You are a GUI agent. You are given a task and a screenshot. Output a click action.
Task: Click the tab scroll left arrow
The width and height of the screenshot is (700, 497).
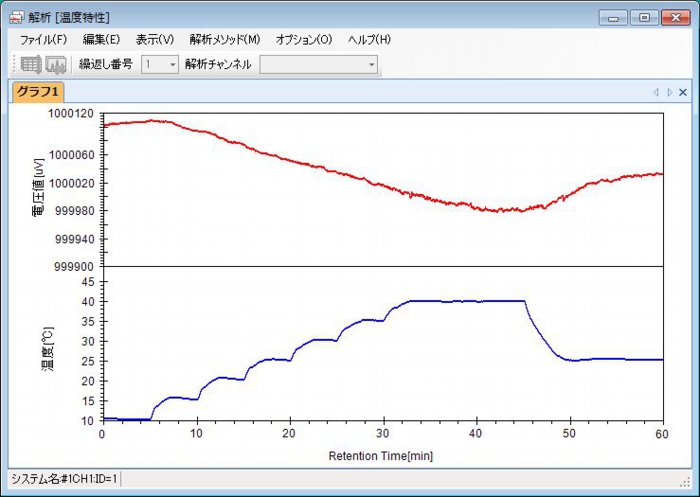click(656, 92)
